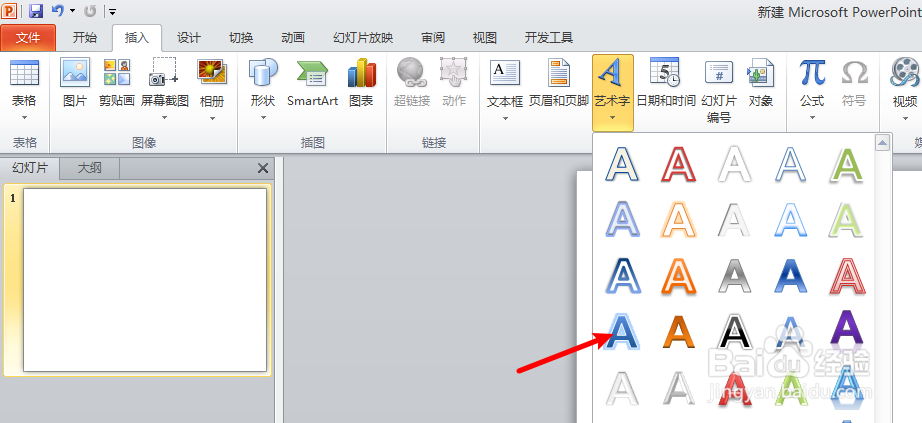Screen dimensions: 922x423
Task: Switch to the 幻灯片放映 ribbon tab
Action: click(363, 38)
